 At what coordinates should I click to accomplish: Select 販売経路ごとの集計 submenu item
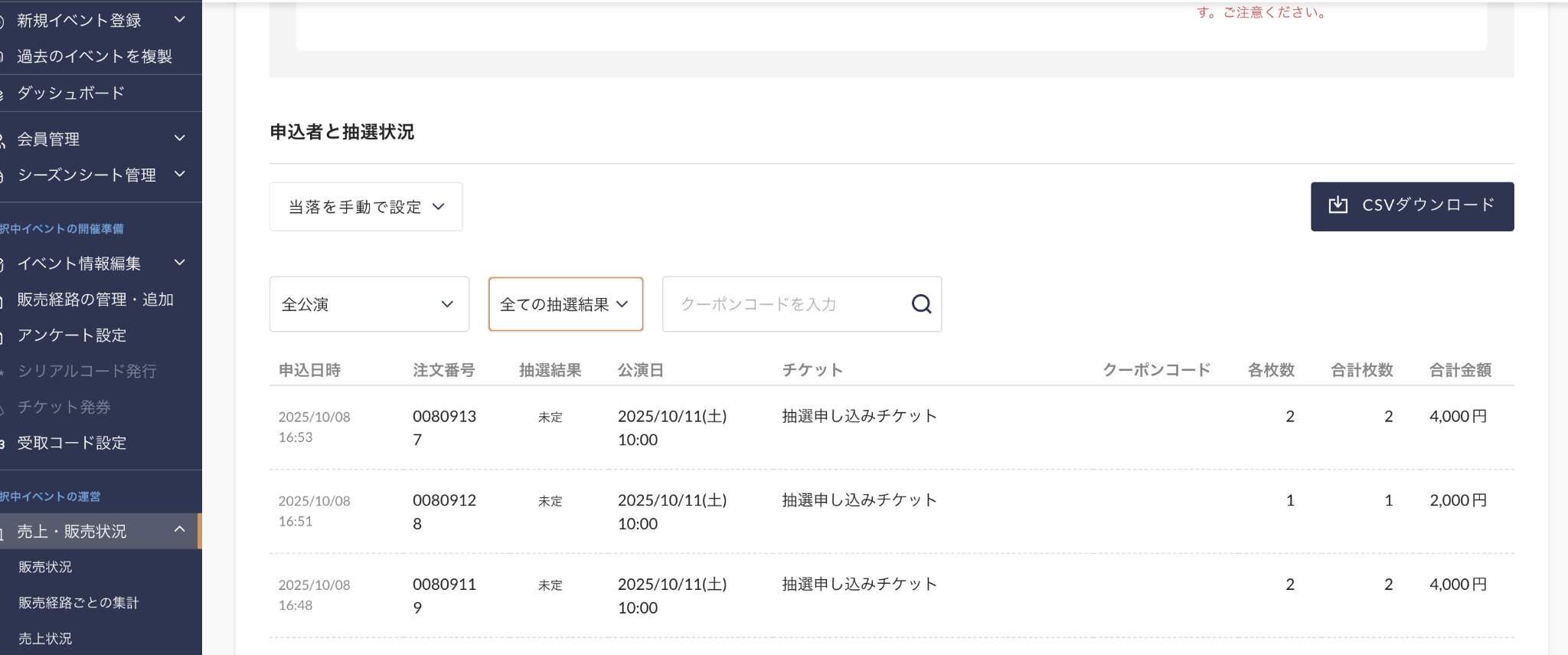(78, 603)
